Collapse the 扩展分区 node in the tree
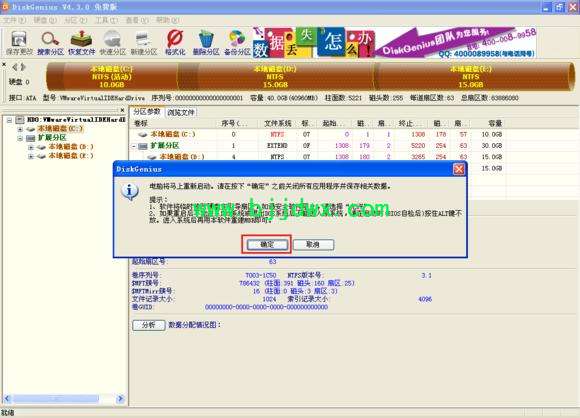Screen dimensions: 580x418 coord(20,138)
